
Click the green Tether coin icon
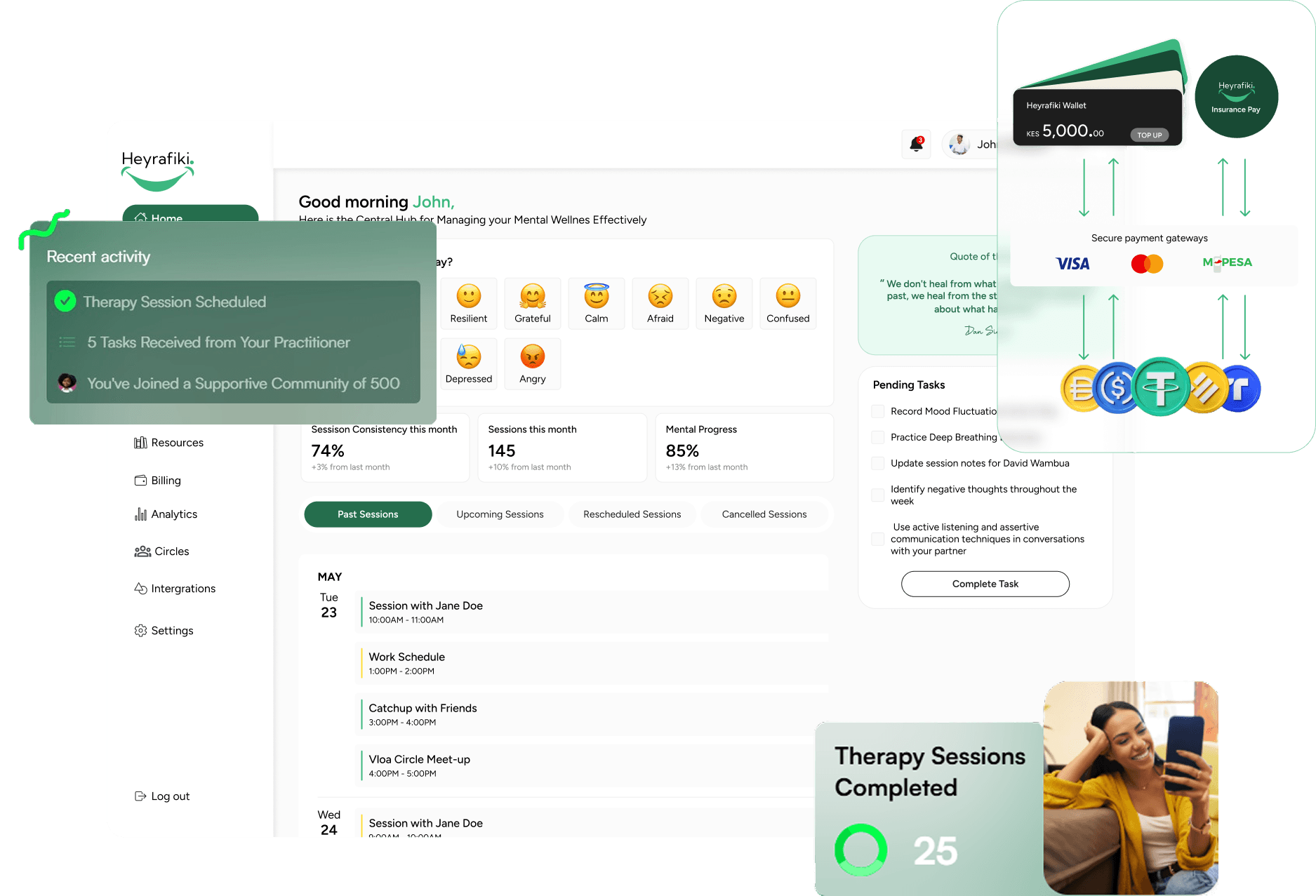coord(1160,387)
